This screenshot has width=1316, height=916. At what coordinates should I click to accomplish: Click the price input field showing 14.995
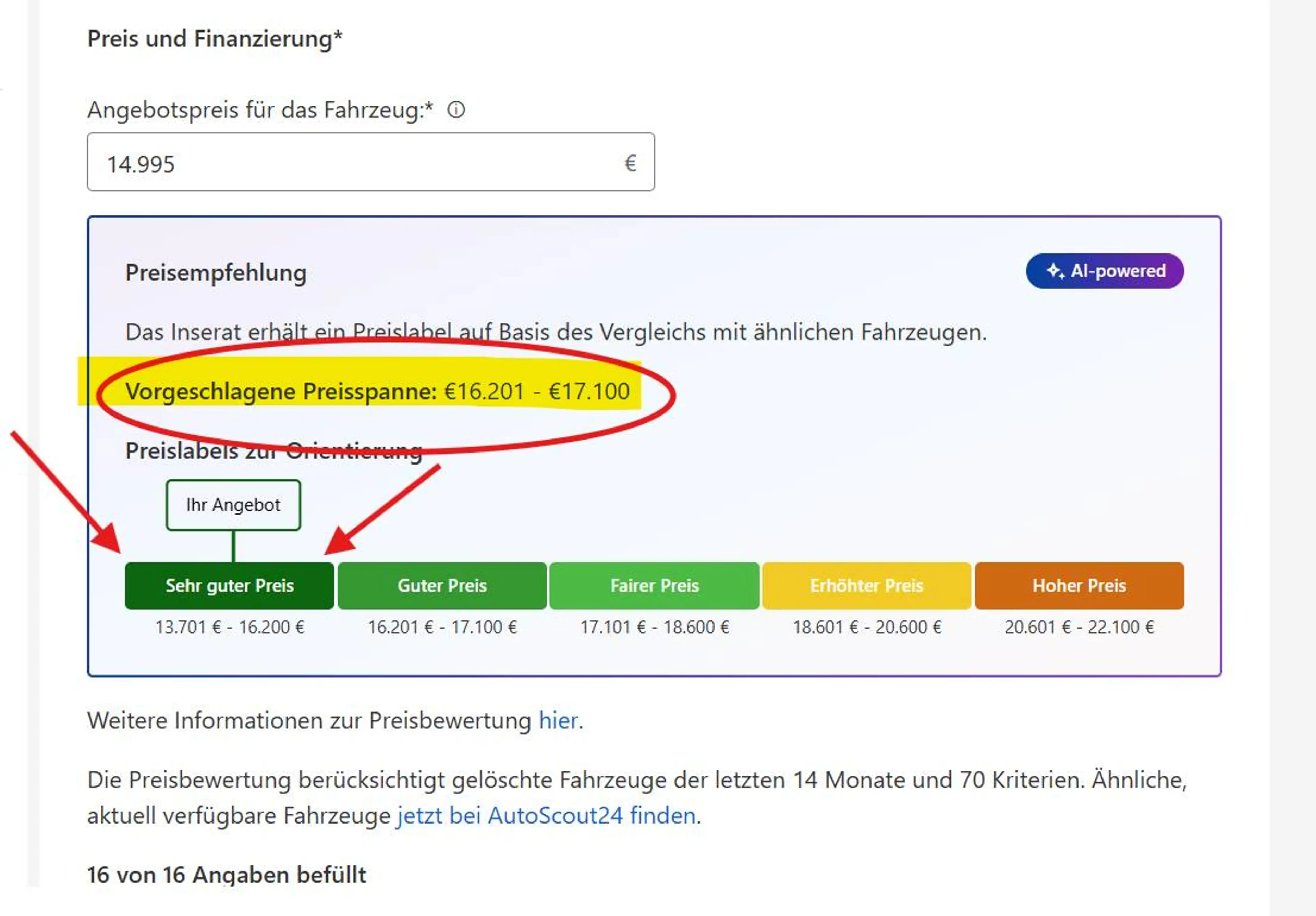tap(370, 162)
